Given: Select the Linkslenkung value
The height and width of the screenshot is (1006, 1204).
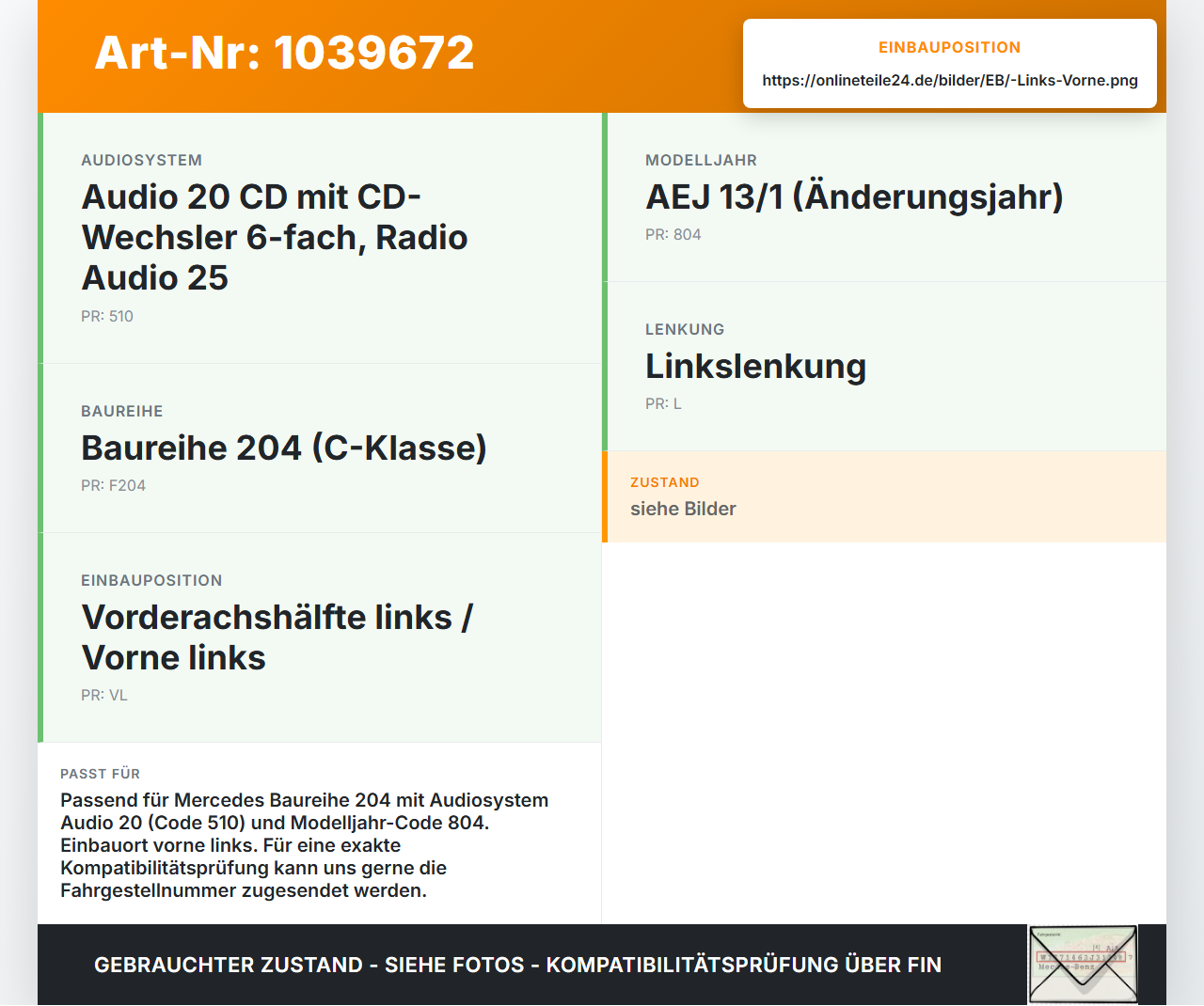Looking at the screenshot, I should pyautogui.click(x=755, y=366).
